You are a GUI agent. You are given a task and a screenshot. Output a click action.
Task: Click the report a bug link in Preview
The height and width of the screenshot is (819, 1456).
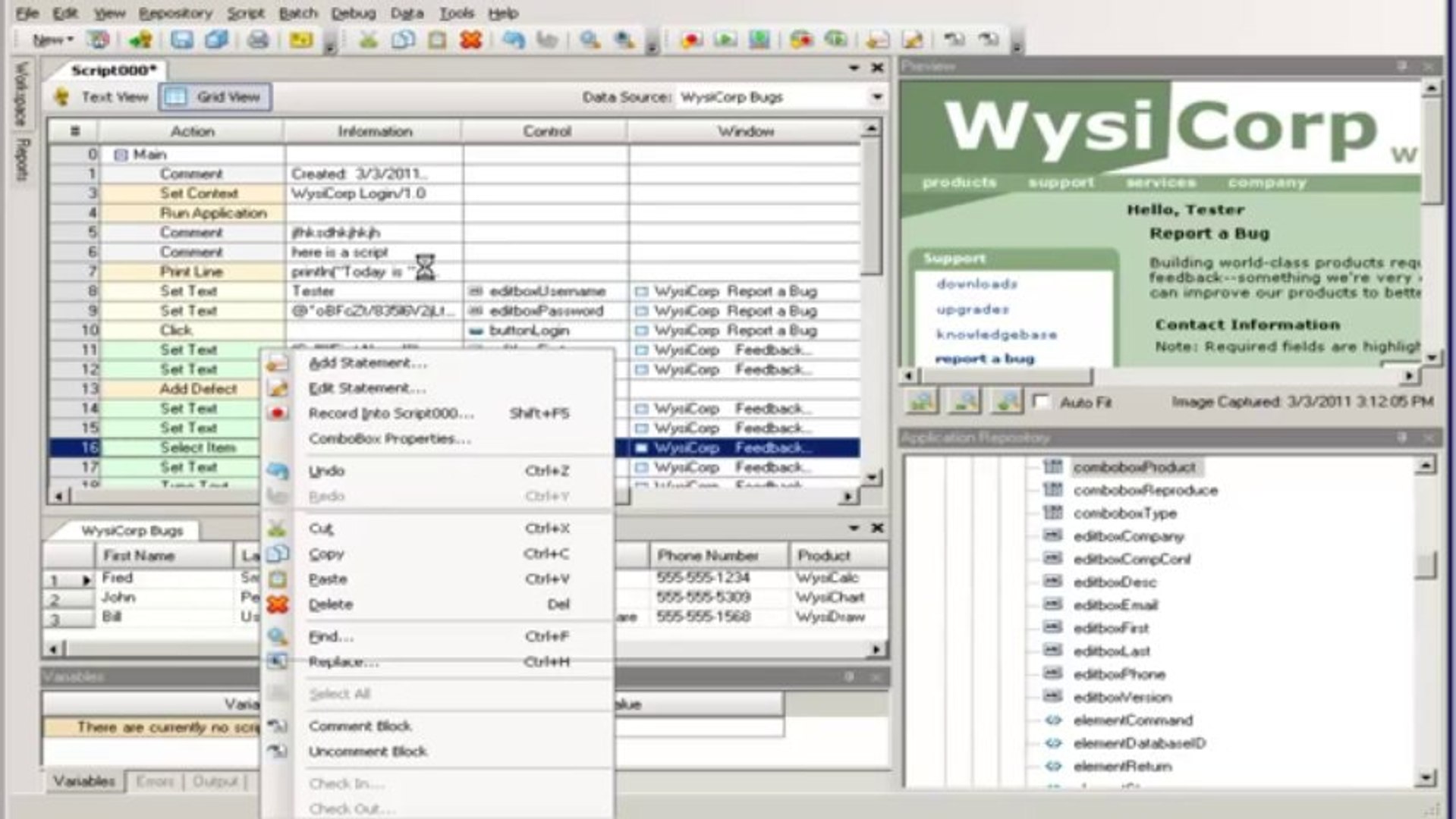(x=984, y=359)
